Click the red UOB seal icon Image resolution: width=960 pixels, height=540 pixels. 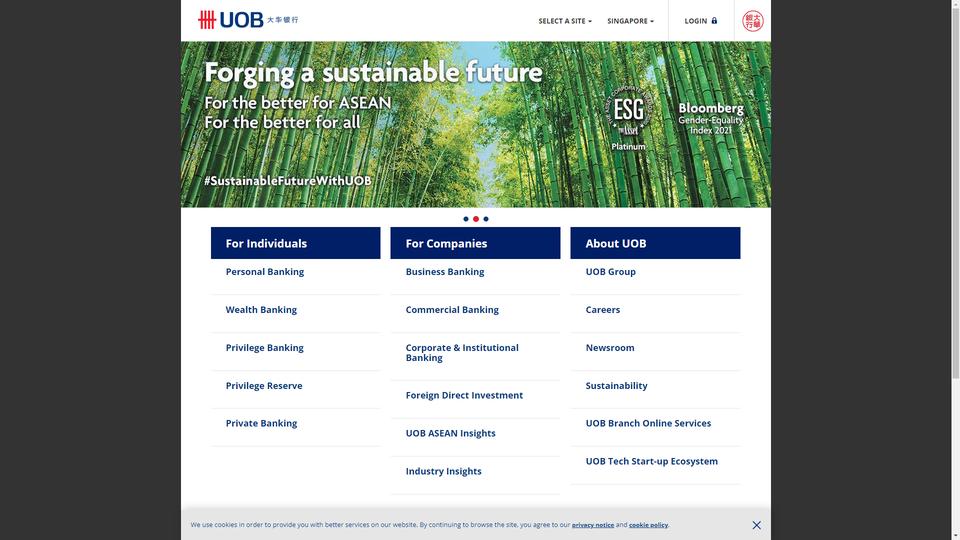tap(752, 21)
